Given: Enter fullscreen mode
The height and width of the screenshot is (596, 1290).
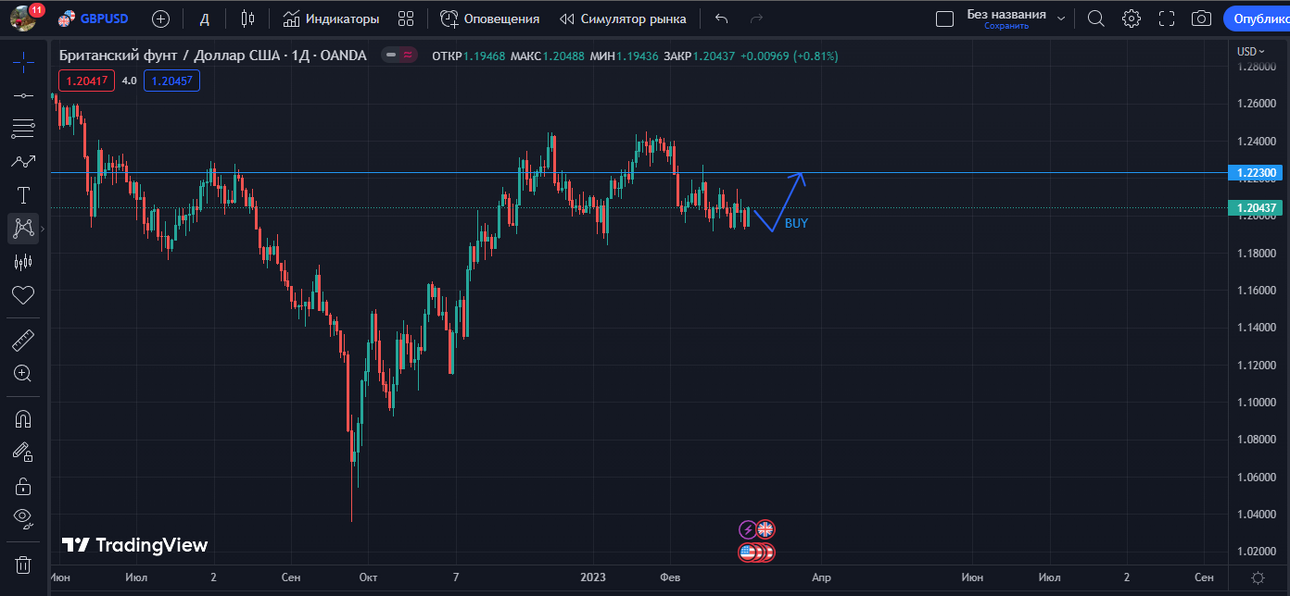Looking at the screenshot, I should coord(1166,19).
